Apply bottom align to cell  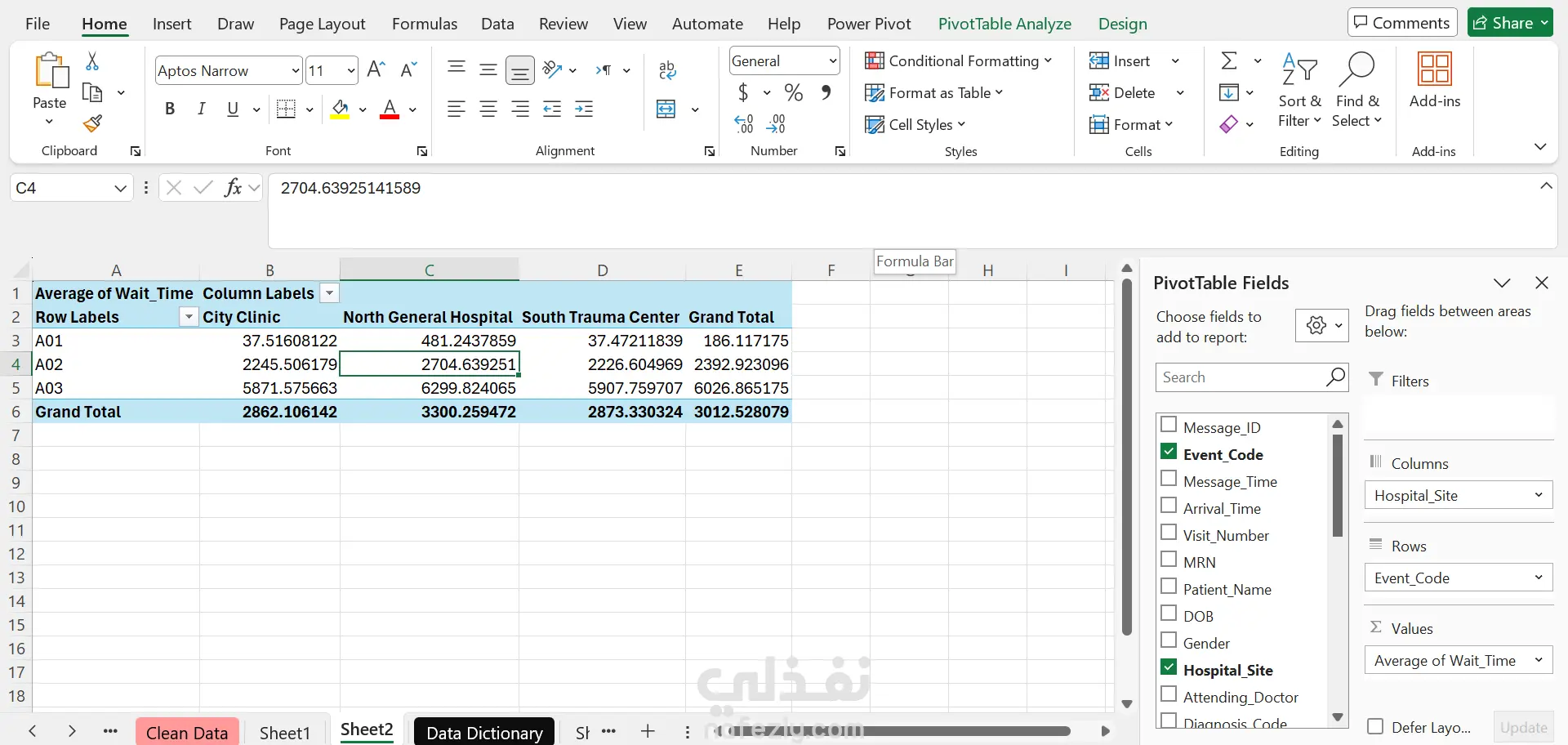click(x=520, y=71)
